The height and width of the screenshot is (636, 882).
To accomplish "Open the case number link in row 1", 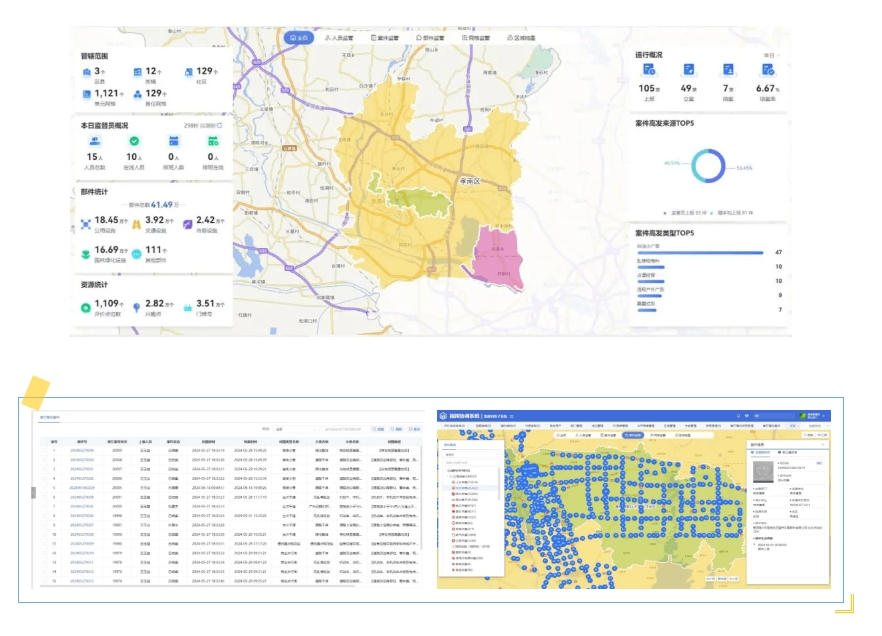I will click(x=81, y=450).
